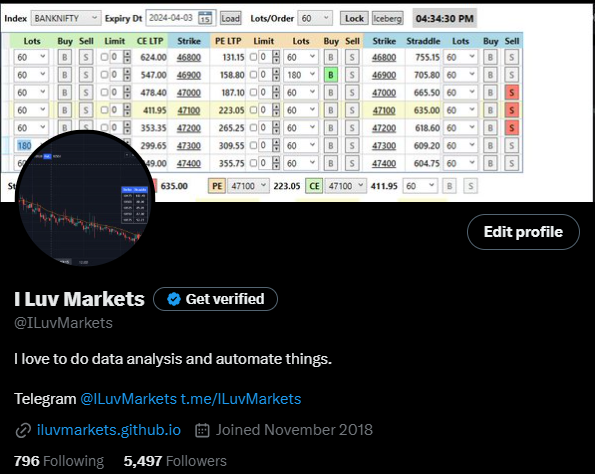Open PE lots dropdown showing 180

[x=301, y=75]
